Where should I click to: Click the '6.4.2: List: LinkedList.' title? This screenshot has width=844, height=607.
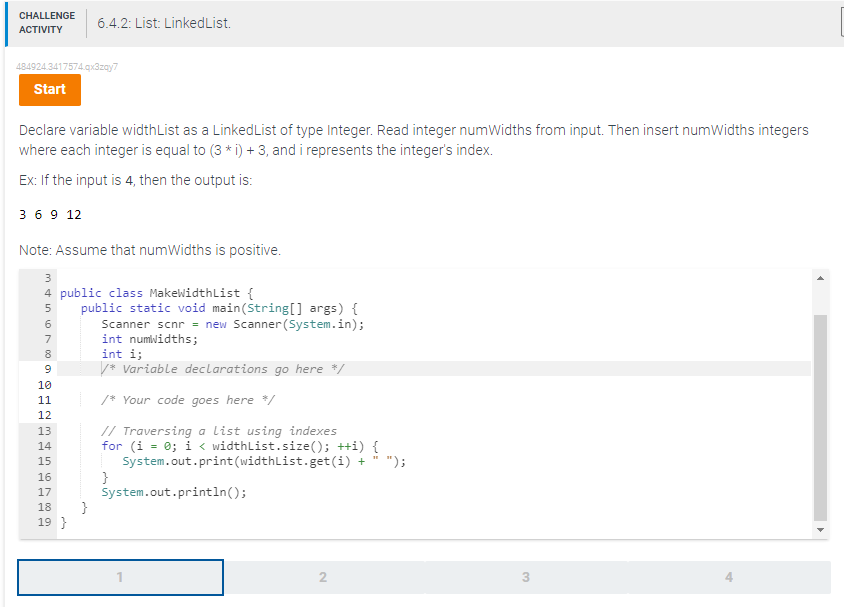(x=164, y=23)
